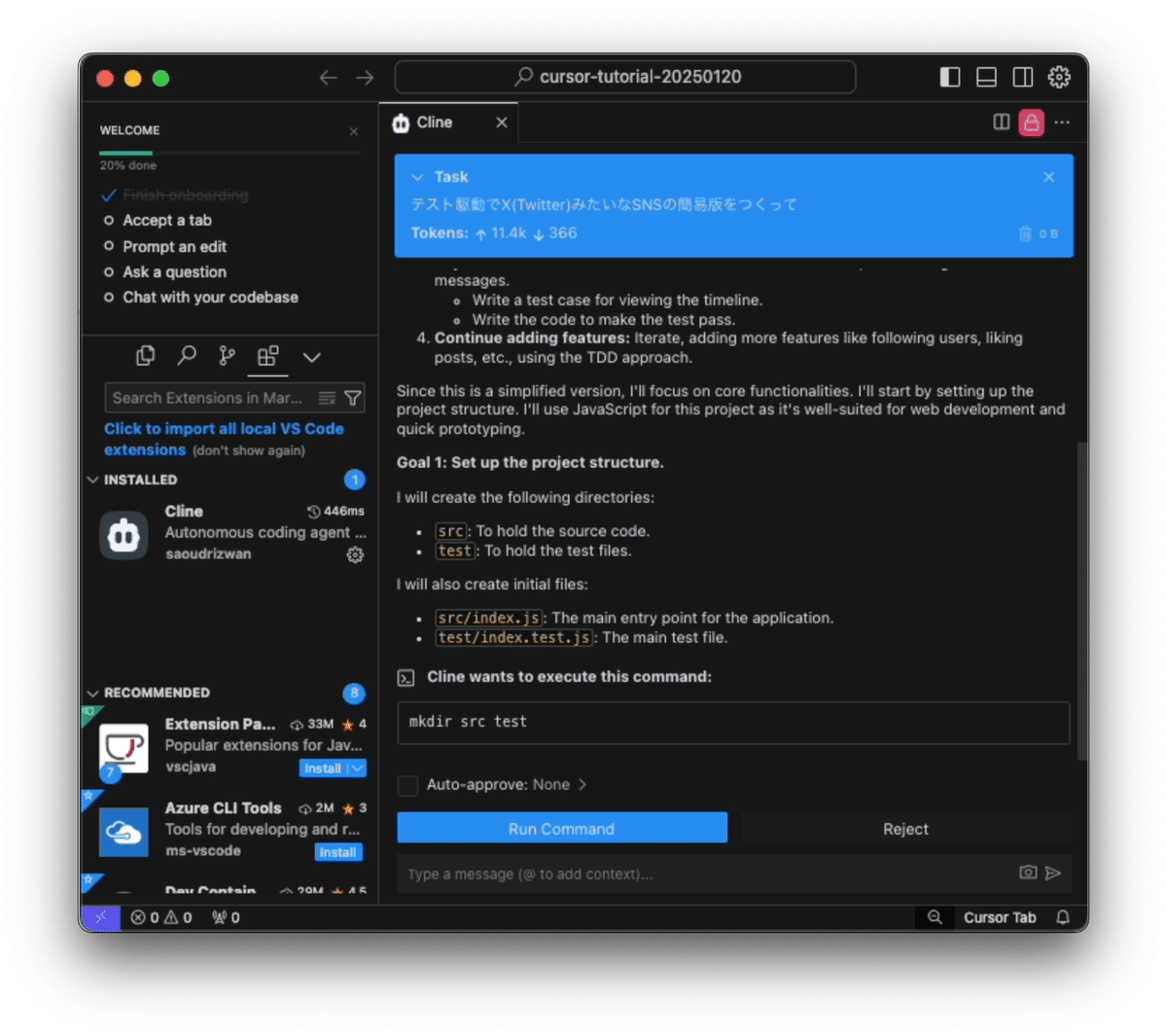This screenshot has height=1036, width=1167.
Task: Open settings gear in title bar
Action: coord(1059,77)
